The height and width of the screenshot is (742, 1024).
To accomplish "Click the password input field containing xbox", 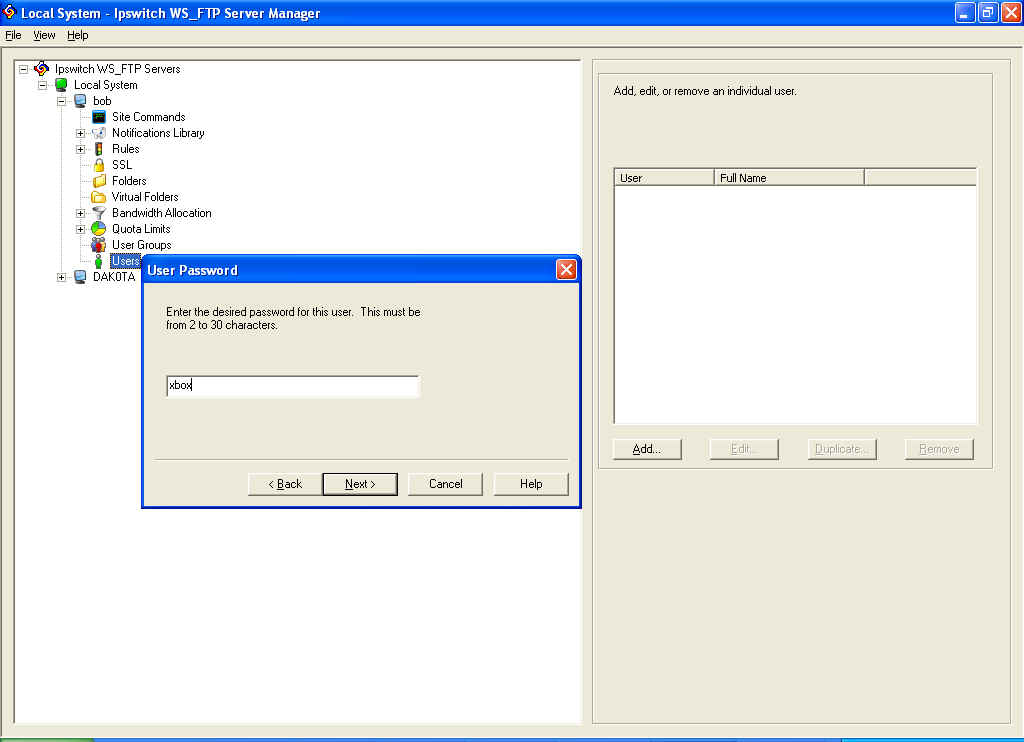I will pos(293,385).
